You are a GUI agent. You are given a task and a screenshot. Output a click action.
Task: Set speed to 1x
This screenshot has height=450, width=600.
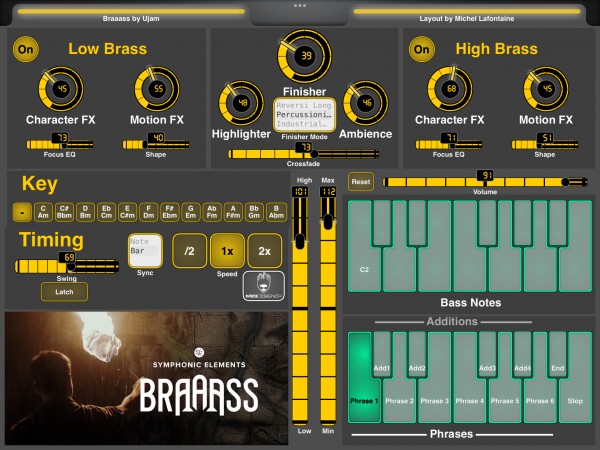[x=227, y=251]
